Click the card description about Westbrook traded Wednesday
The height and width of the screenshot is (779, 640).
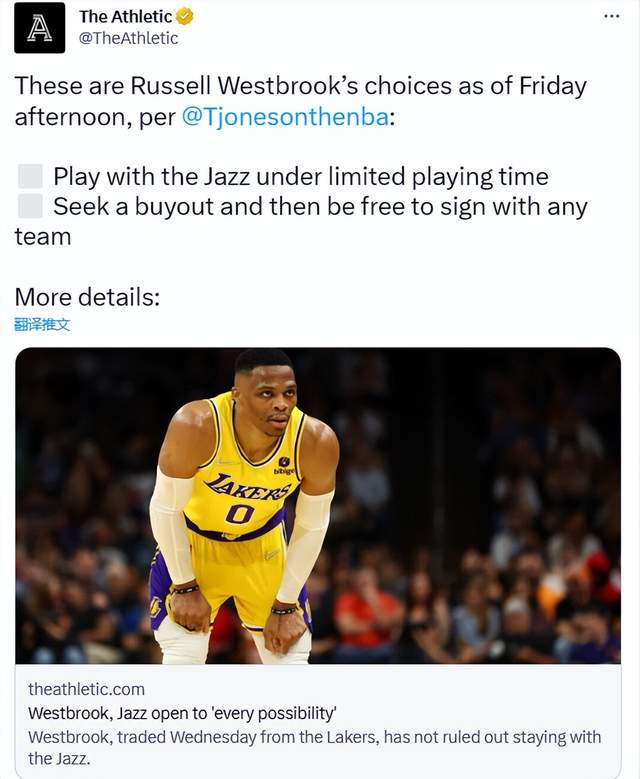315,747
